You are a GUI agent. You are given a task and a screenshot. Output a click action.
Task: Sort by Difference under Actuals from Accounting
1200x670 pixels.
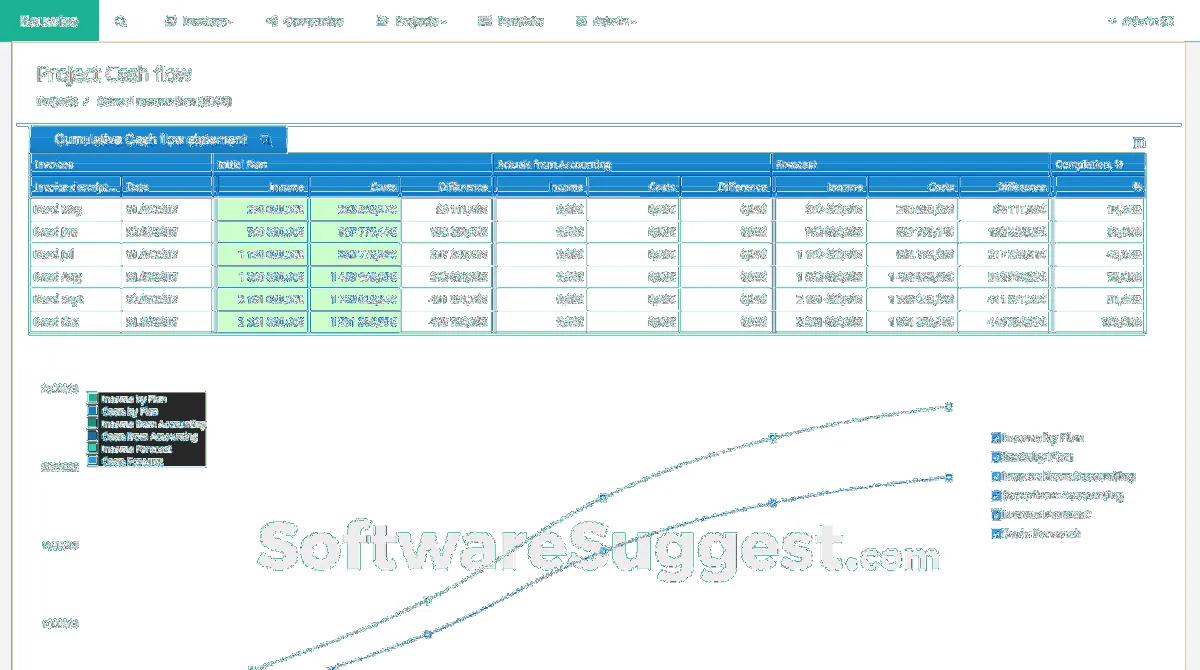725,186
